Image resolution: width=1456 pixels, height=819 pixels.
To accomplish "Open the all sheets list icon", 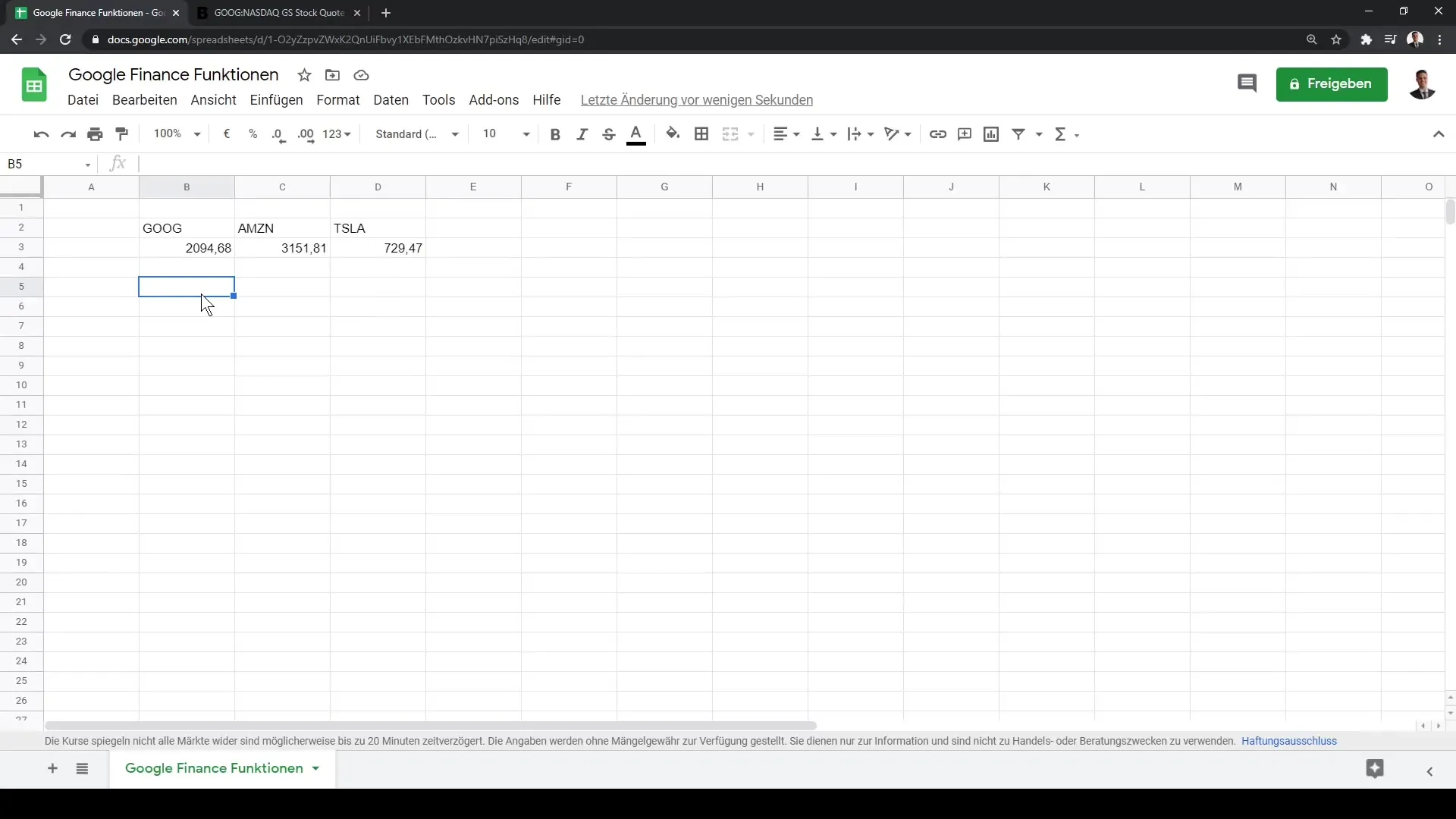I will pos(83,769).
